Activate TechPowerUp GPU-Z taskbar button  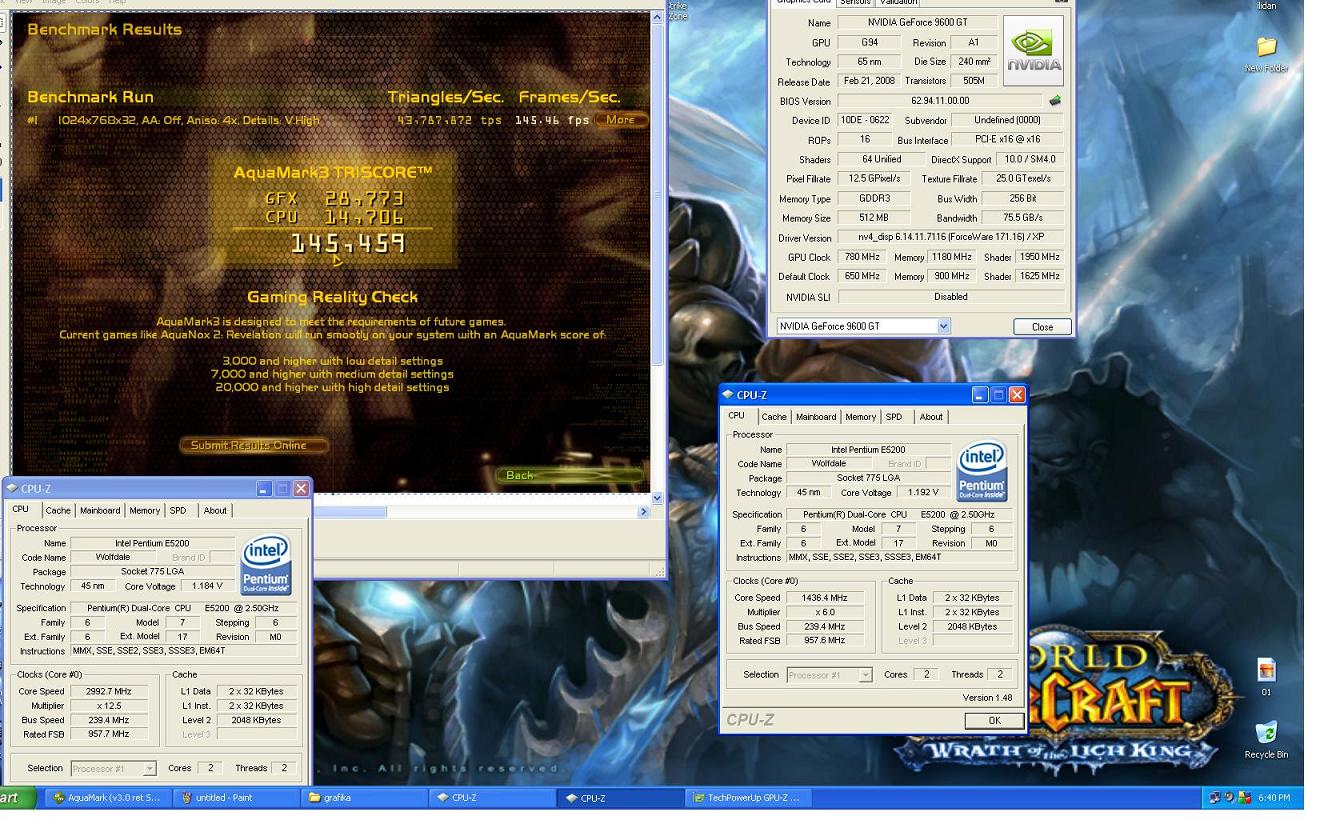[748, 798]
